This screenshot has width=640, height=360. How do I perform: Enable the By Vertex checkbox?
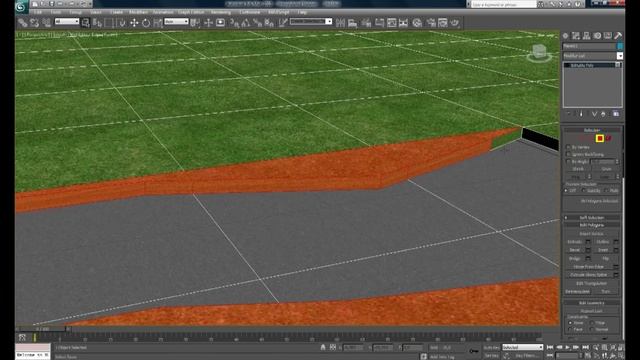tap(568, 147)
